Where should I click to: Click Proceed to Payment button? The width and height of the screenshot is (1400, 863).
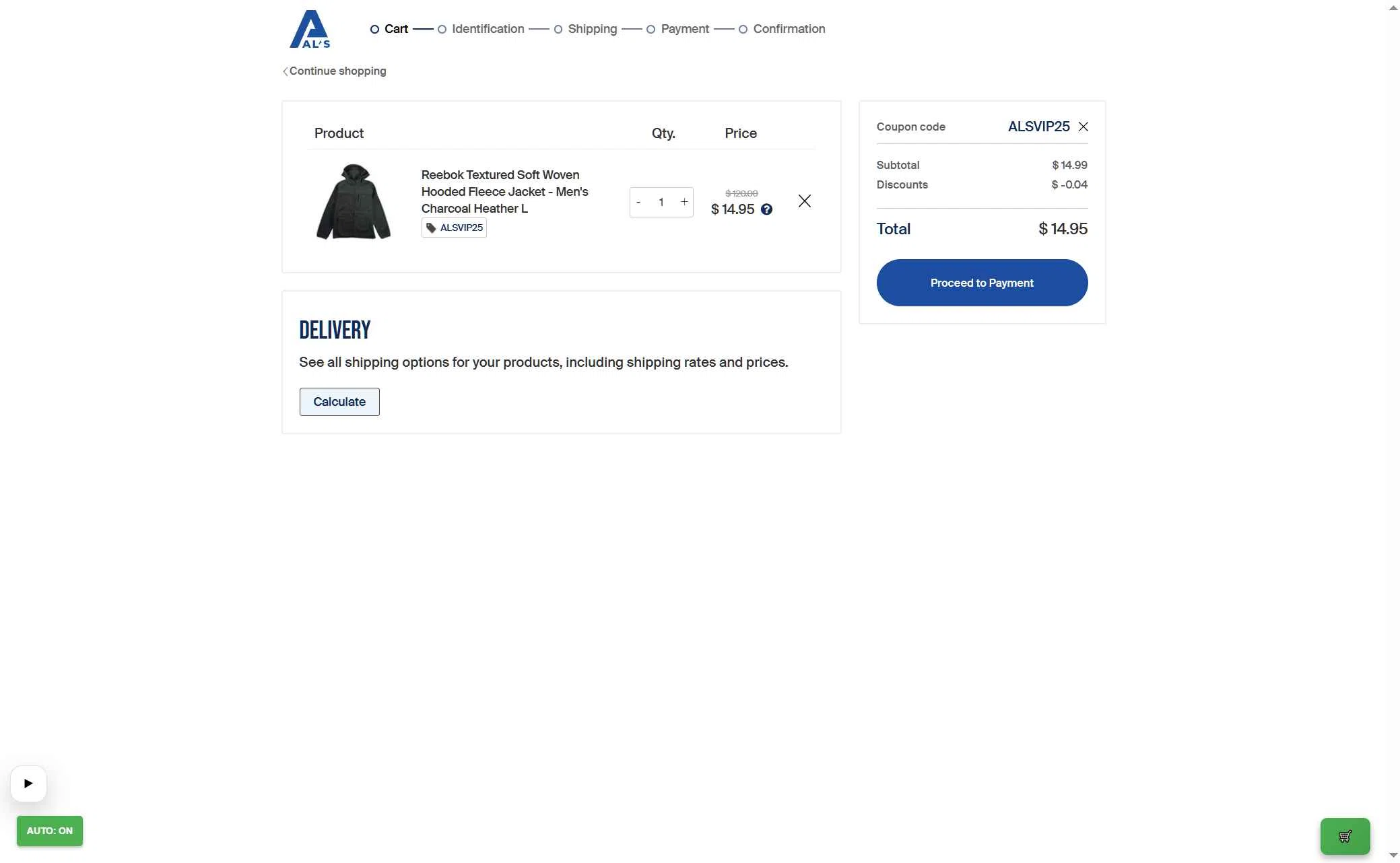981,283
